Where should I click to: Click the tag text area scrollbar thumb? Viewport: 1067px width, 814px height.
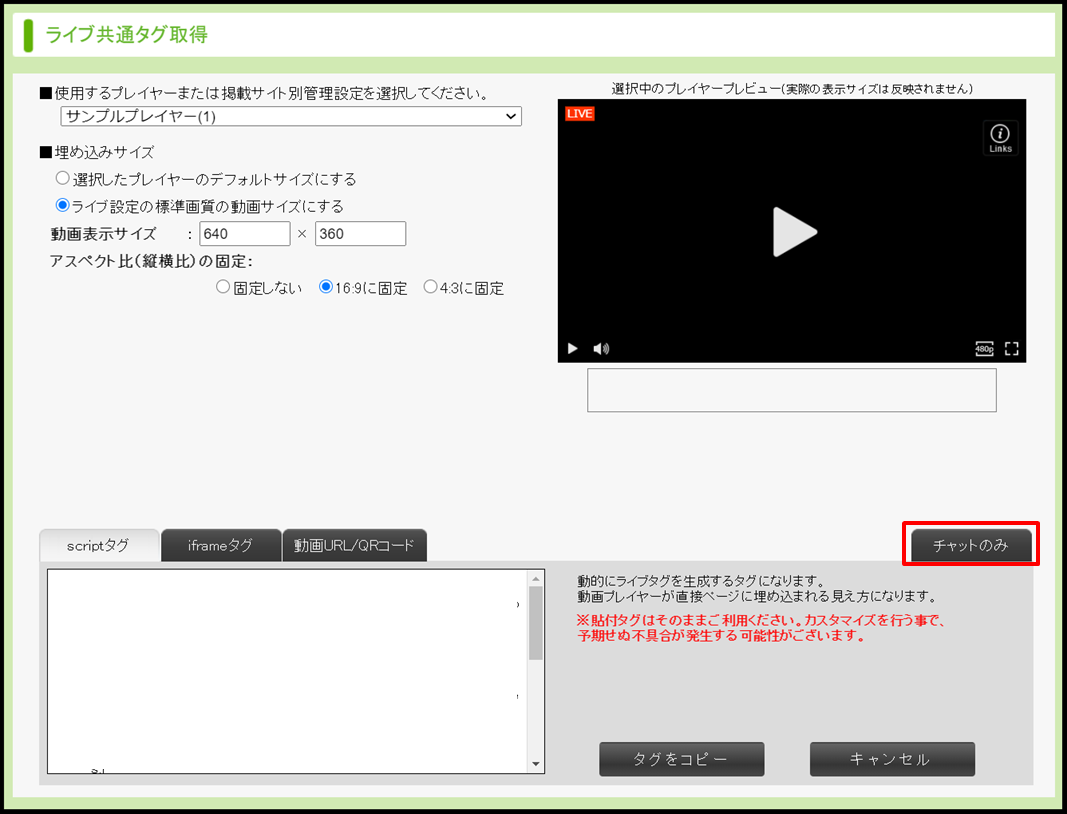[x=536, y=623]
